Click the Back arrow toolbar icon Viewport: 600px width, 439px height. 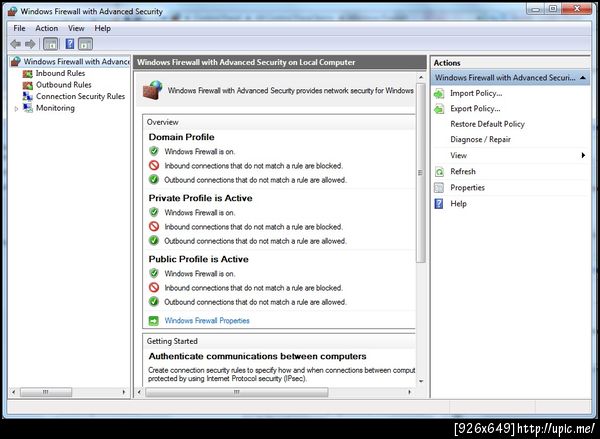tap(16, 44)
